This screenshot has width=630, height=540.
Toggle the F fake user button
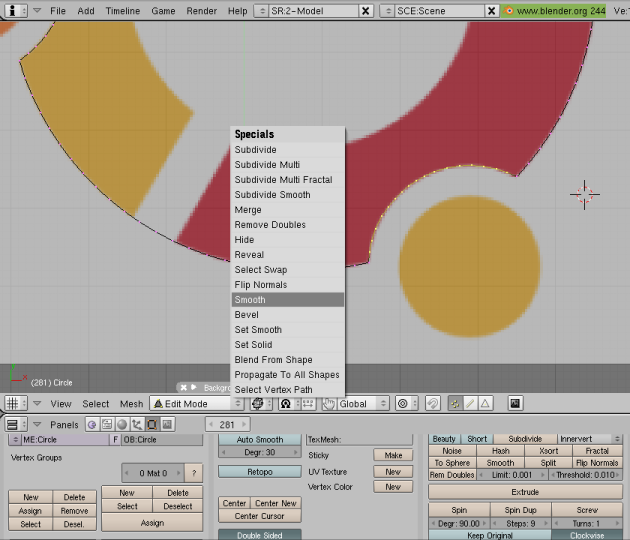pos(115,440)
